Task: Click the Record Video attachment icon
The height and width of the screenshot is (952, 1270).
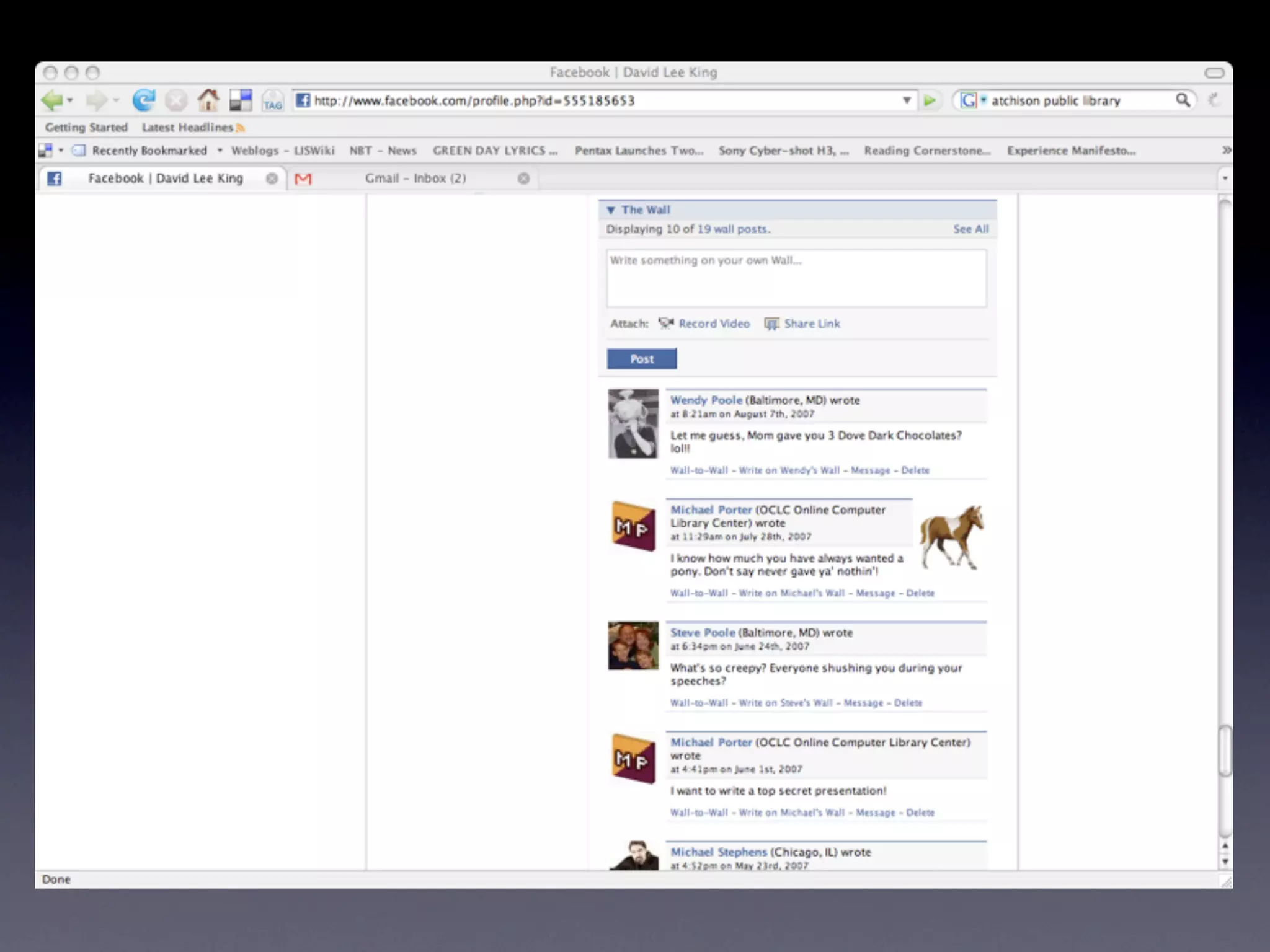Action: pyautogui.click(x=666, y=324)
